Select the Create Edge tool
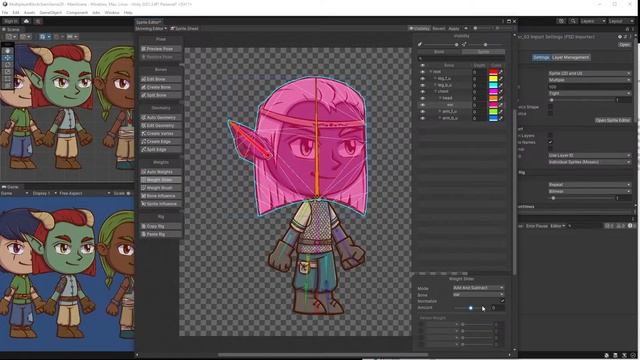 tap(161, 141)
